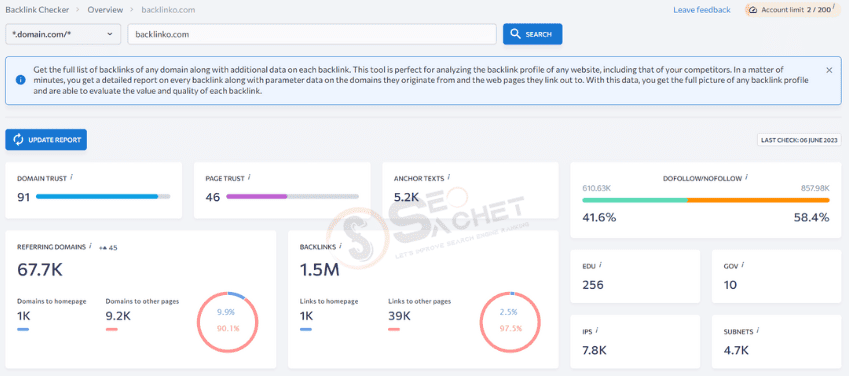Open the Leave feedback link
Image resolution: width=850 pixels, height=376 pixels.
coord(701,10)
